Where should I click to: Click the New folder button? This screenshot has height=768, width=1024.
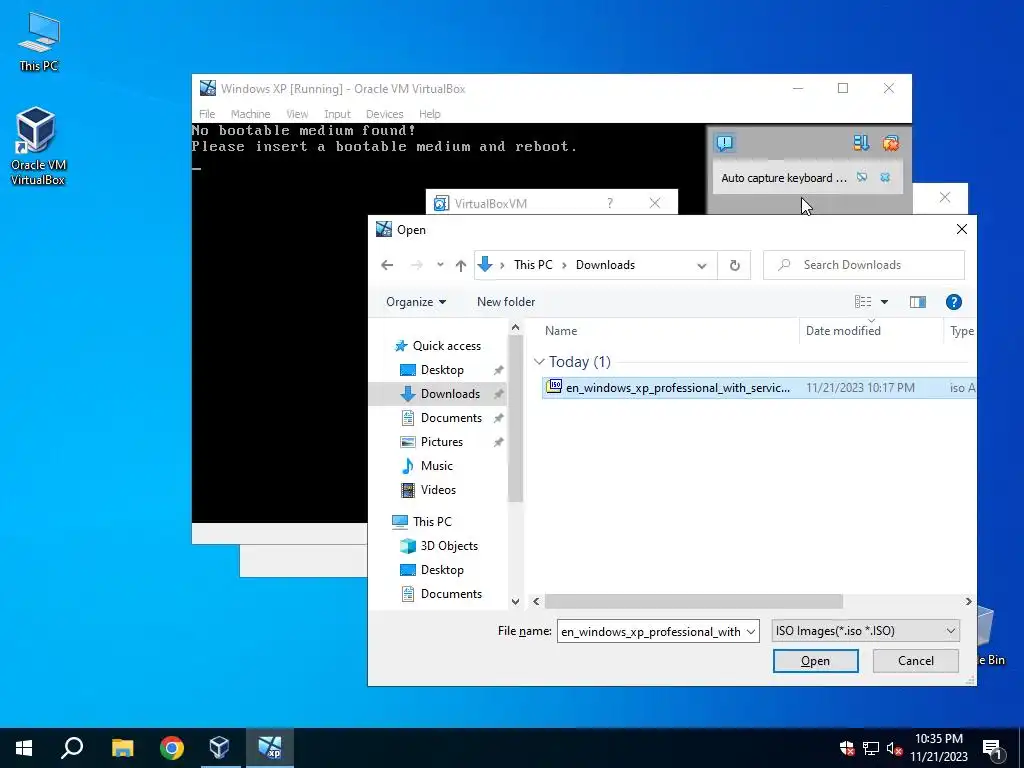(506, 302)
